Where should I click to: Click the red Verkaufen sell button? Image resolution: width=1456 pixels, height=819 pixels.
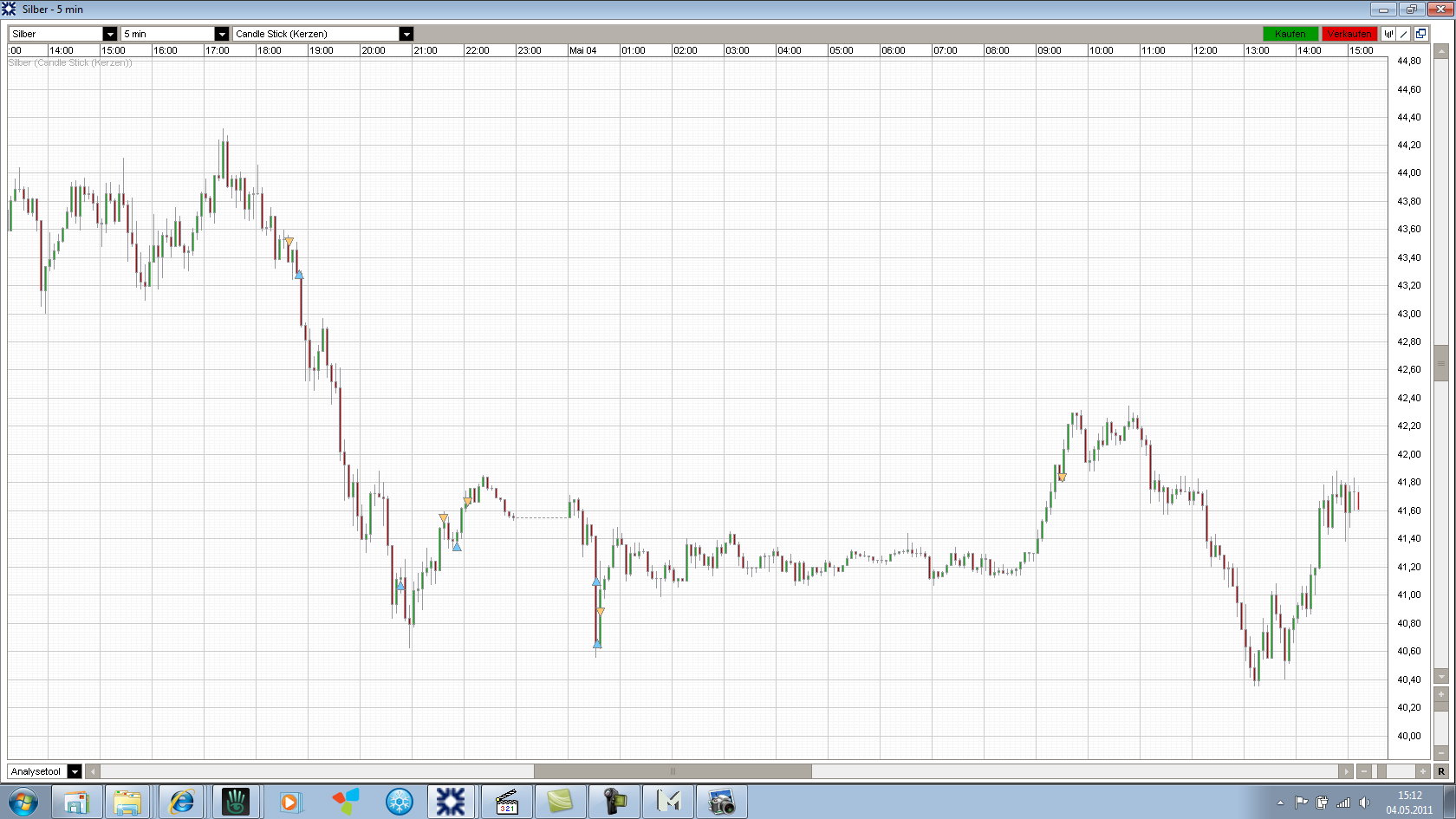1349,34
